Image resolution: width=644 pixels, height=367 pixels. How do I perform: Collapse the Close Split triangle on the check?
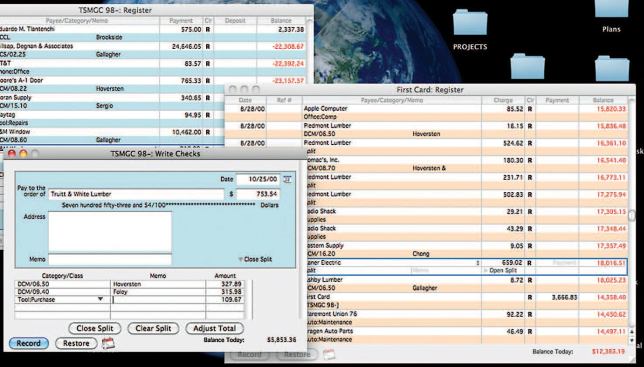coord(241,259)
